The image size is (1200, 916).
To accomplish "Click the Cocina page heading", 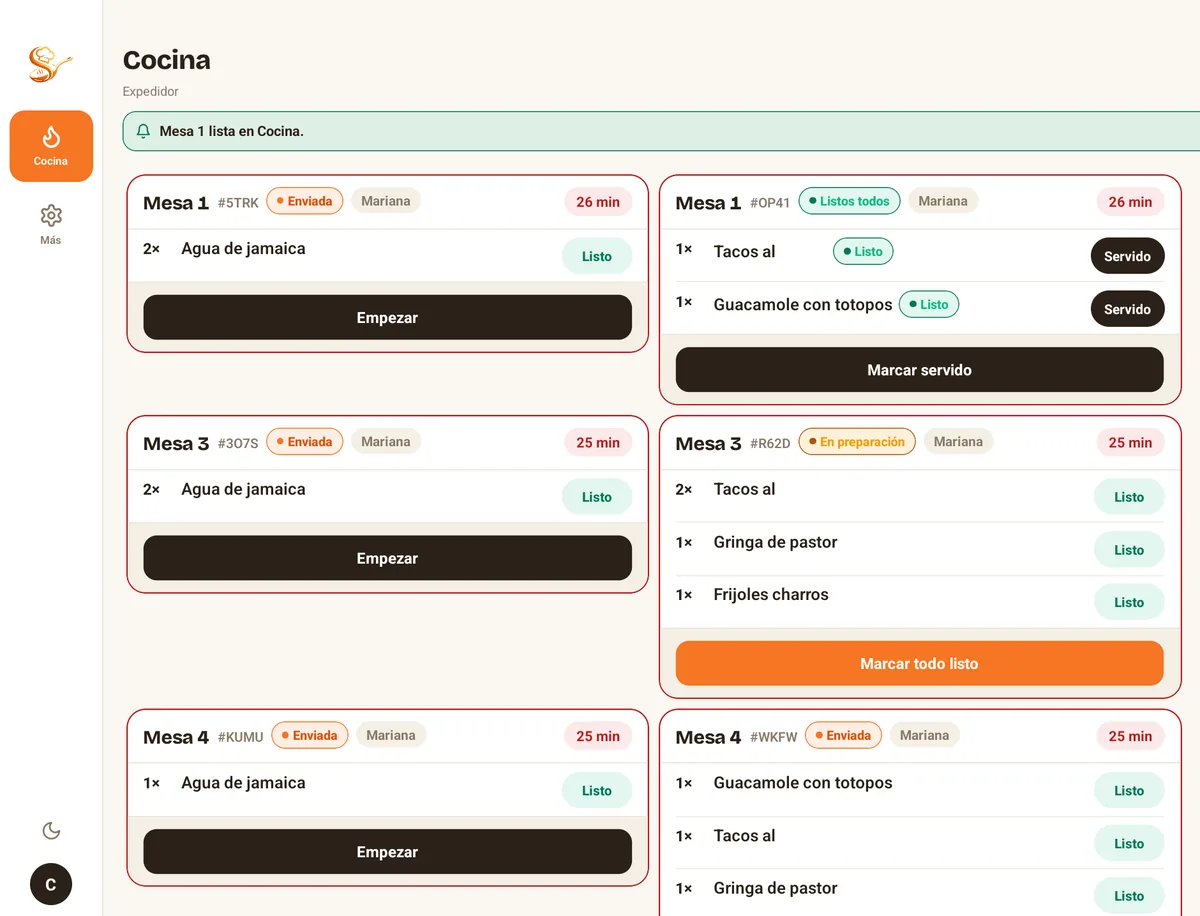I will [167, 60].
